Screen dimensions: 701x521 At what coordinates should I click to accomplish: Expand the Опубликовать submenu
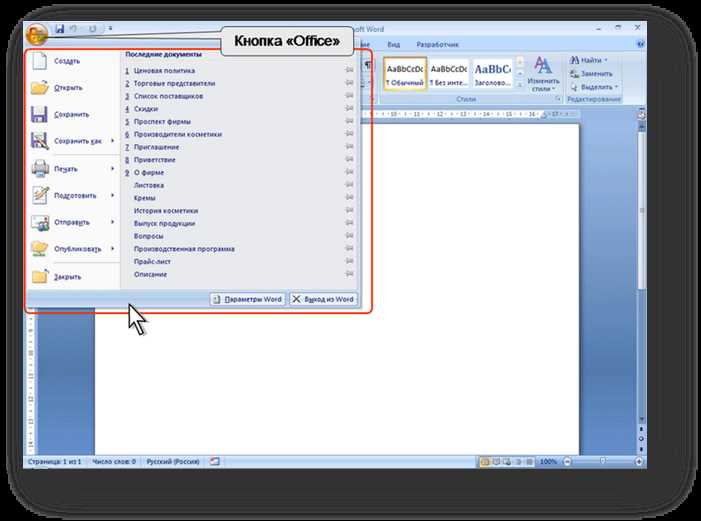click(x=113, y=249)
